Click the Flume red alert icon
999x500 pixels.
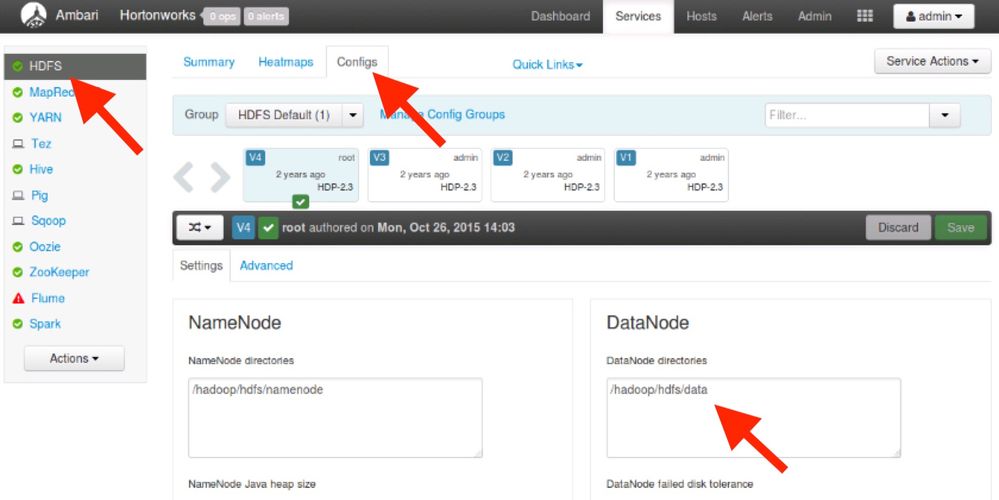[18, 298]
